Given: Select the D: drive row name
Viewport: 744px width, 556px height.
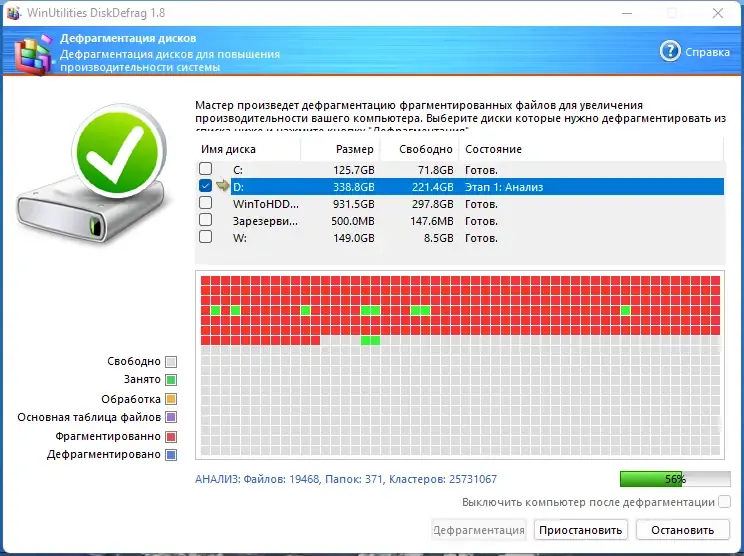Looking at the screenshot, I should 238,187.
